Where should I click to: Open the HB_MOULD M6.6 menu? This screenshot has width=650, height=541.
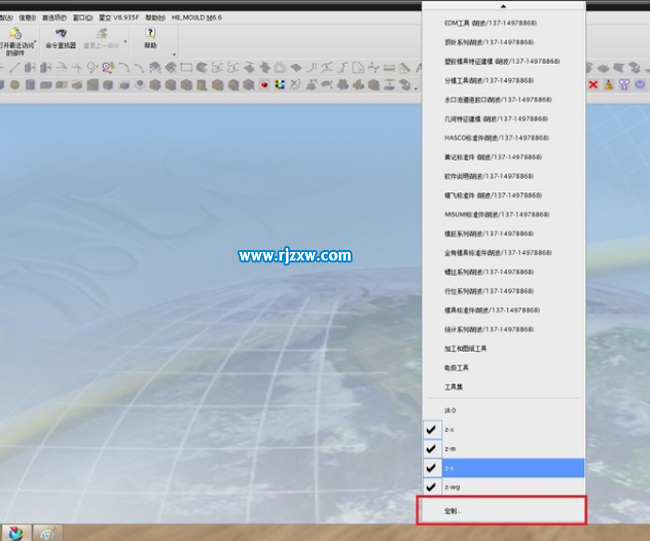coord(197,17)
